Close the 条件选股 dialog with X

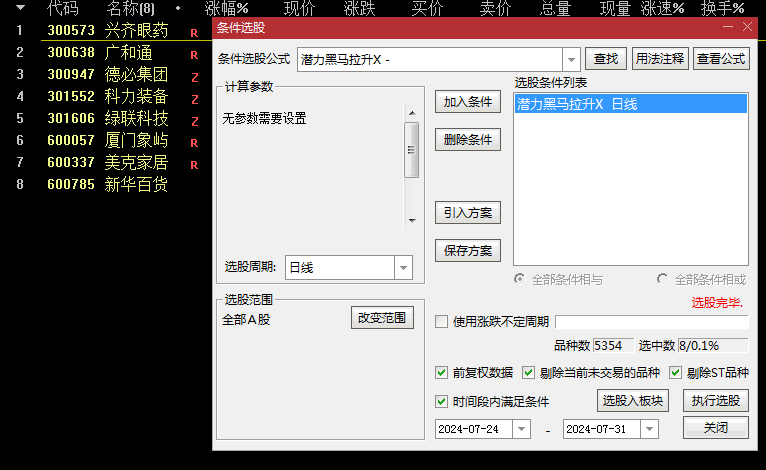(x=747, y=27)
